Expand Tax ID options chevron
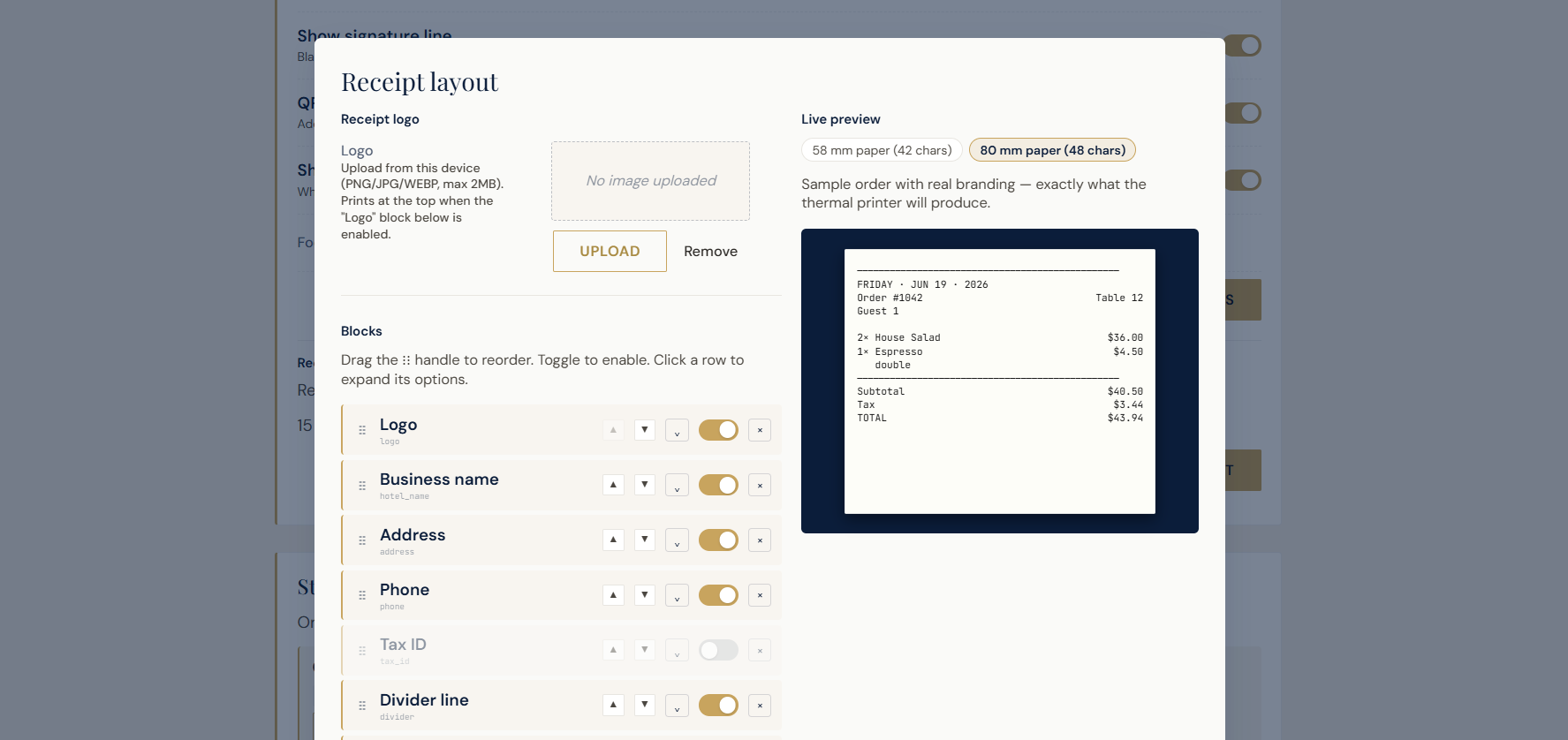The image size is (1568, 740). [x=677, y=650]
